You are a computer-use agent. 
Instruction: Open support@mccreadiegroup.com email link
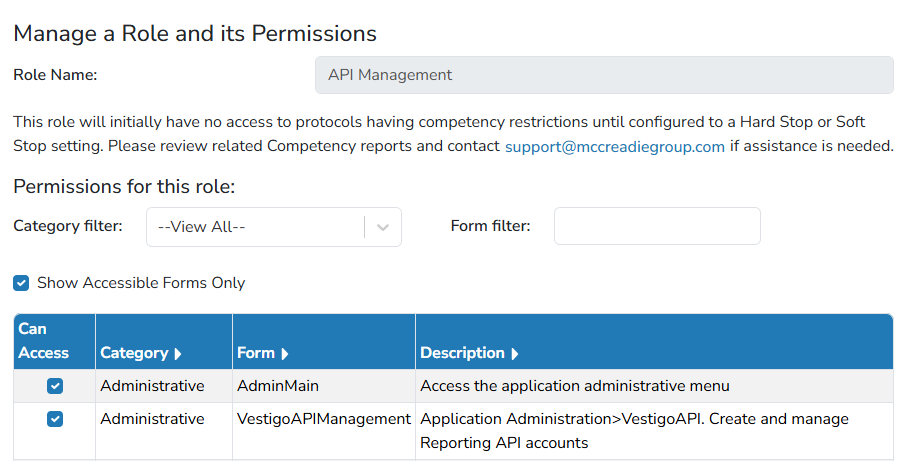(615, 147)
